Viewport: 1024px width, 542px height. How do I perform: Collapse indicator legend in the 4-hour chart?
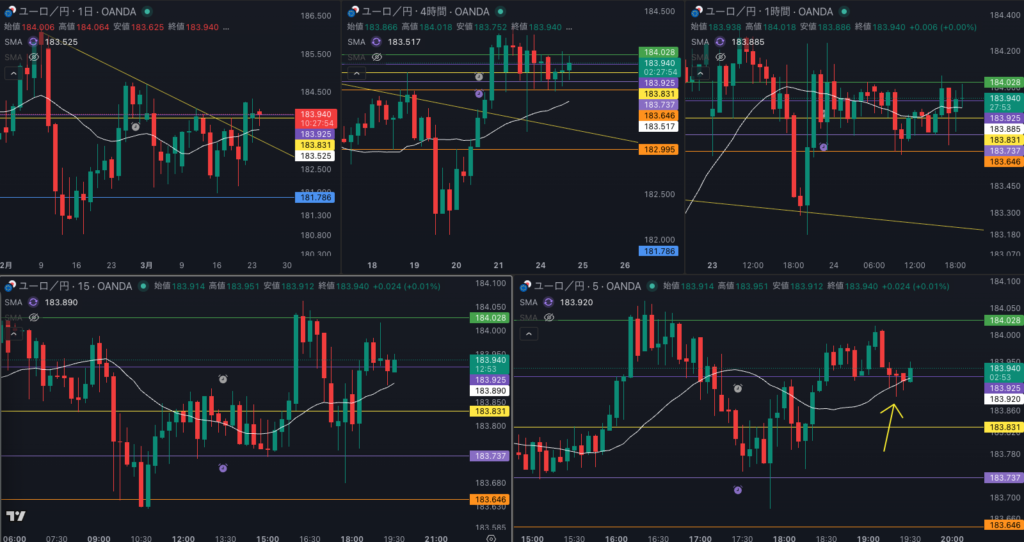355,73
